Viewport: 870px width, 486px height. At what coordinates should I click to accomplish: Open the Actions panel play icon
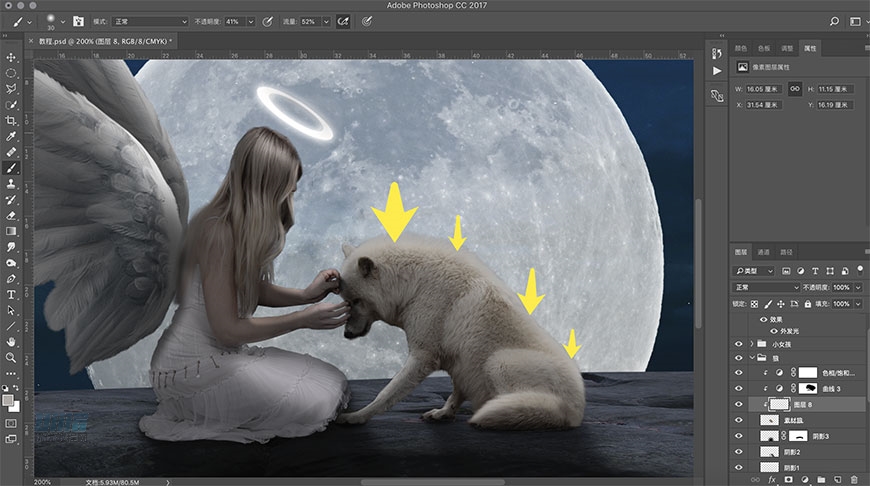coord(717,71)
